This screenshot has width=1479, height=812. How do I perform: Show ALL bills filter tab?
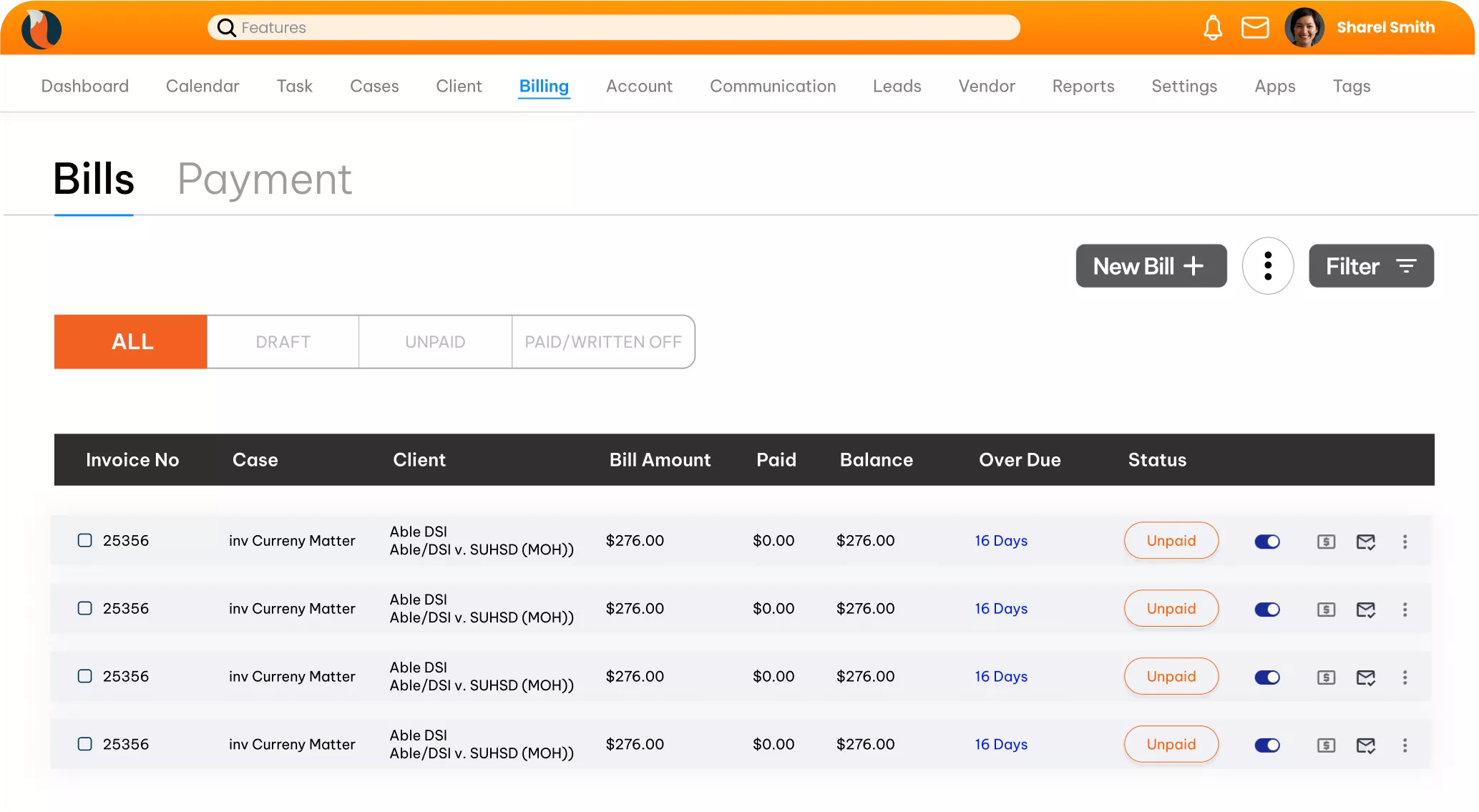tap(130, 342)
